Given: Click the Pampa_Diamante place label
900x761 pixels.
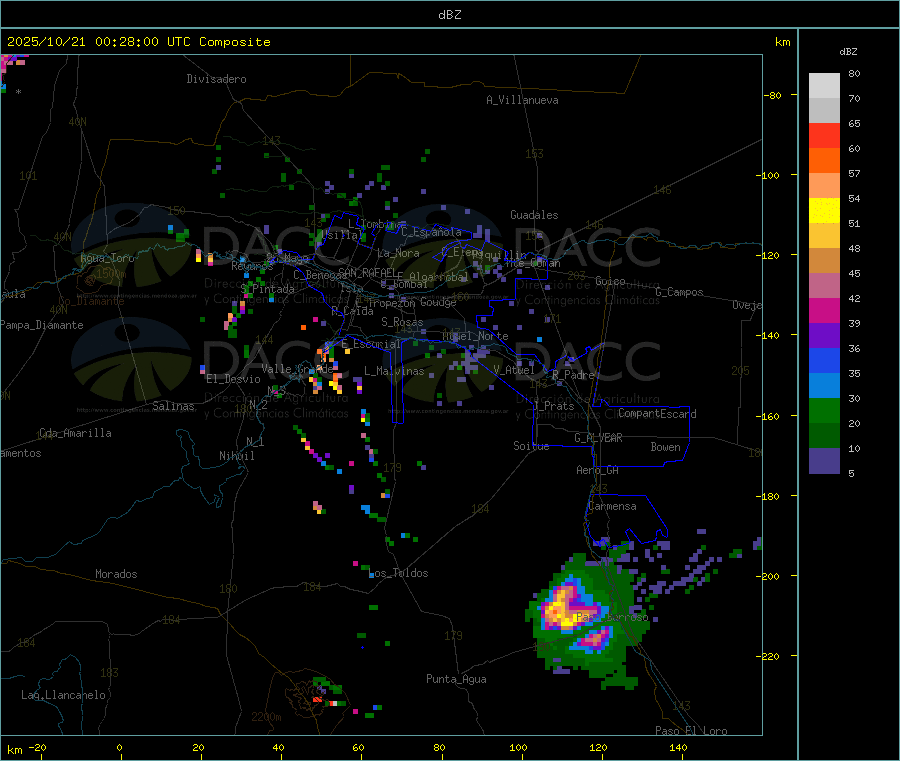Looking at the screenshot, I should [42, 325].
